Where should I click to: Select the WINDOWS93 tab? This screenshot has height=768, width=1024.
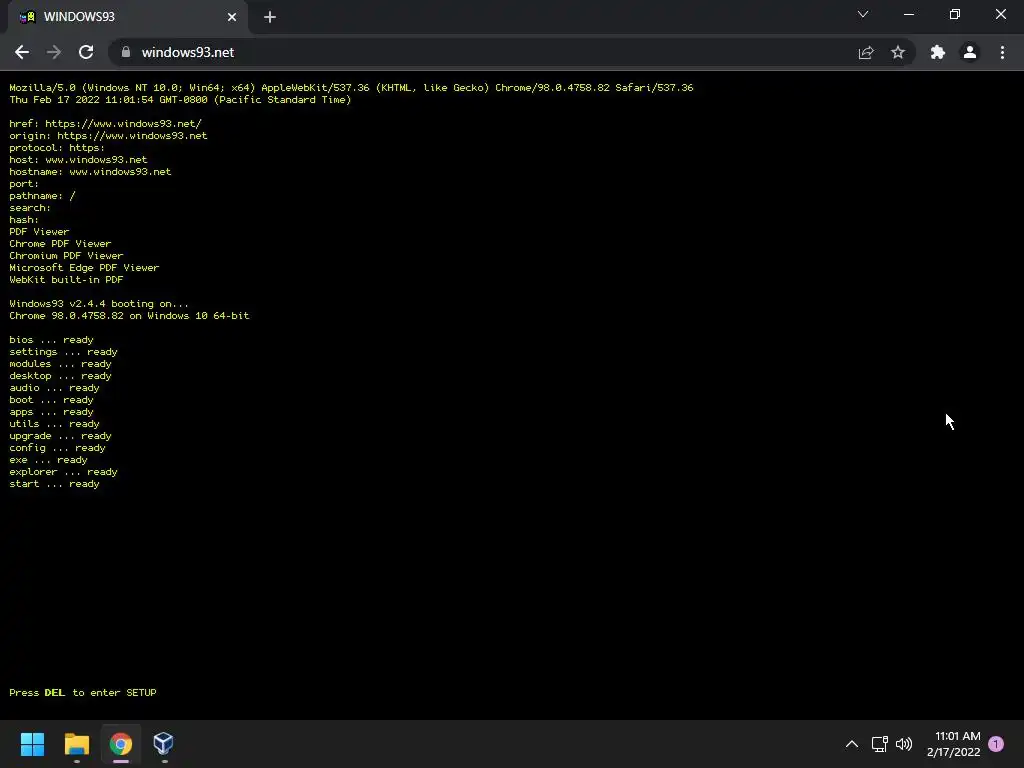127,17
